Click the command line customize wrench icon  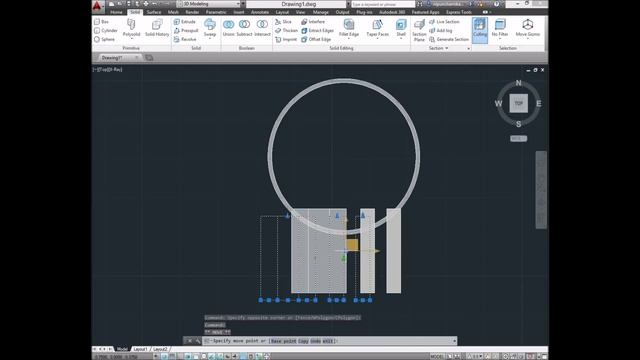pos(198,341)
